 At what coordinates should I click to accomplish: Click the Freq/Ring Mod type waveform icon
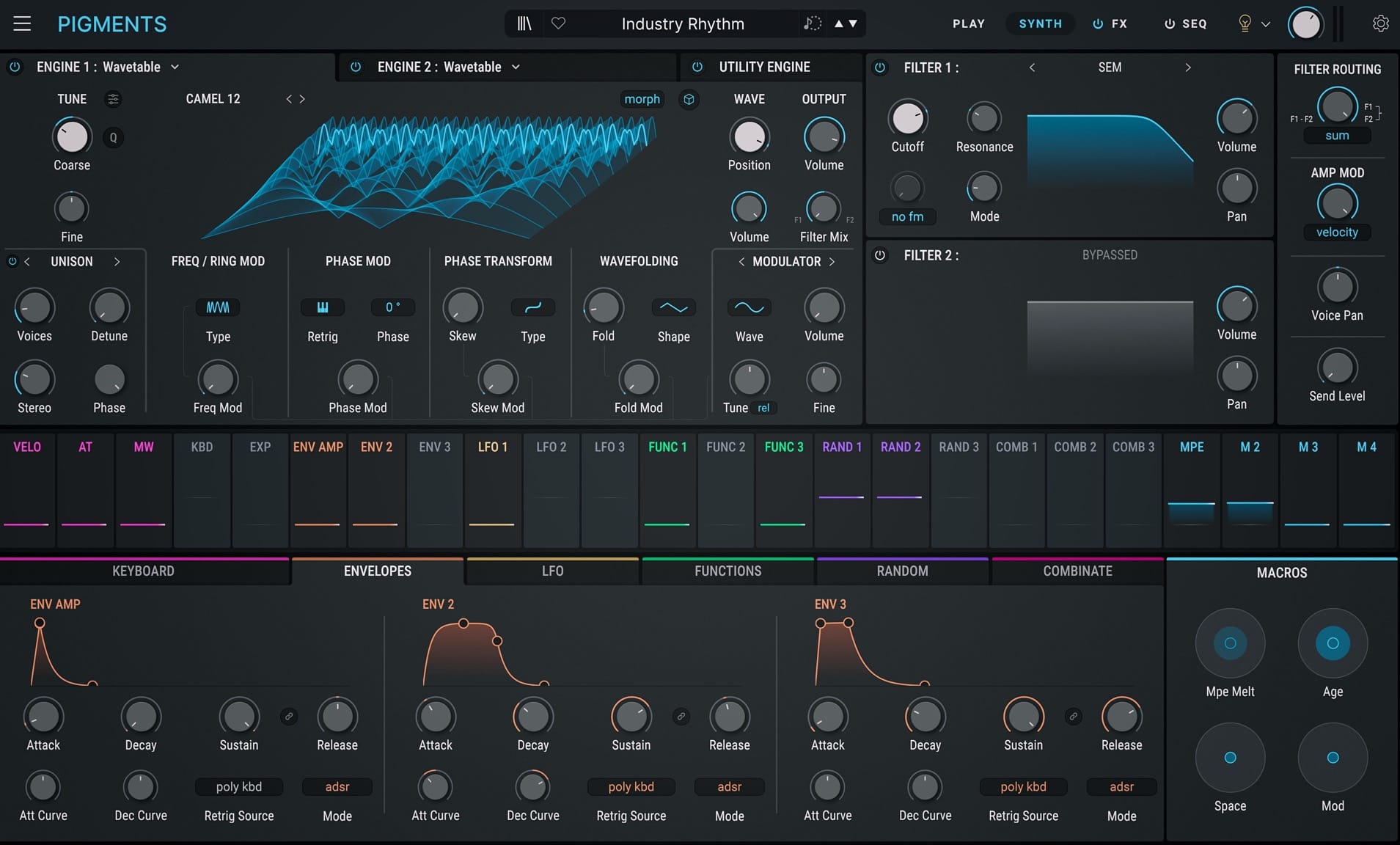218,307
